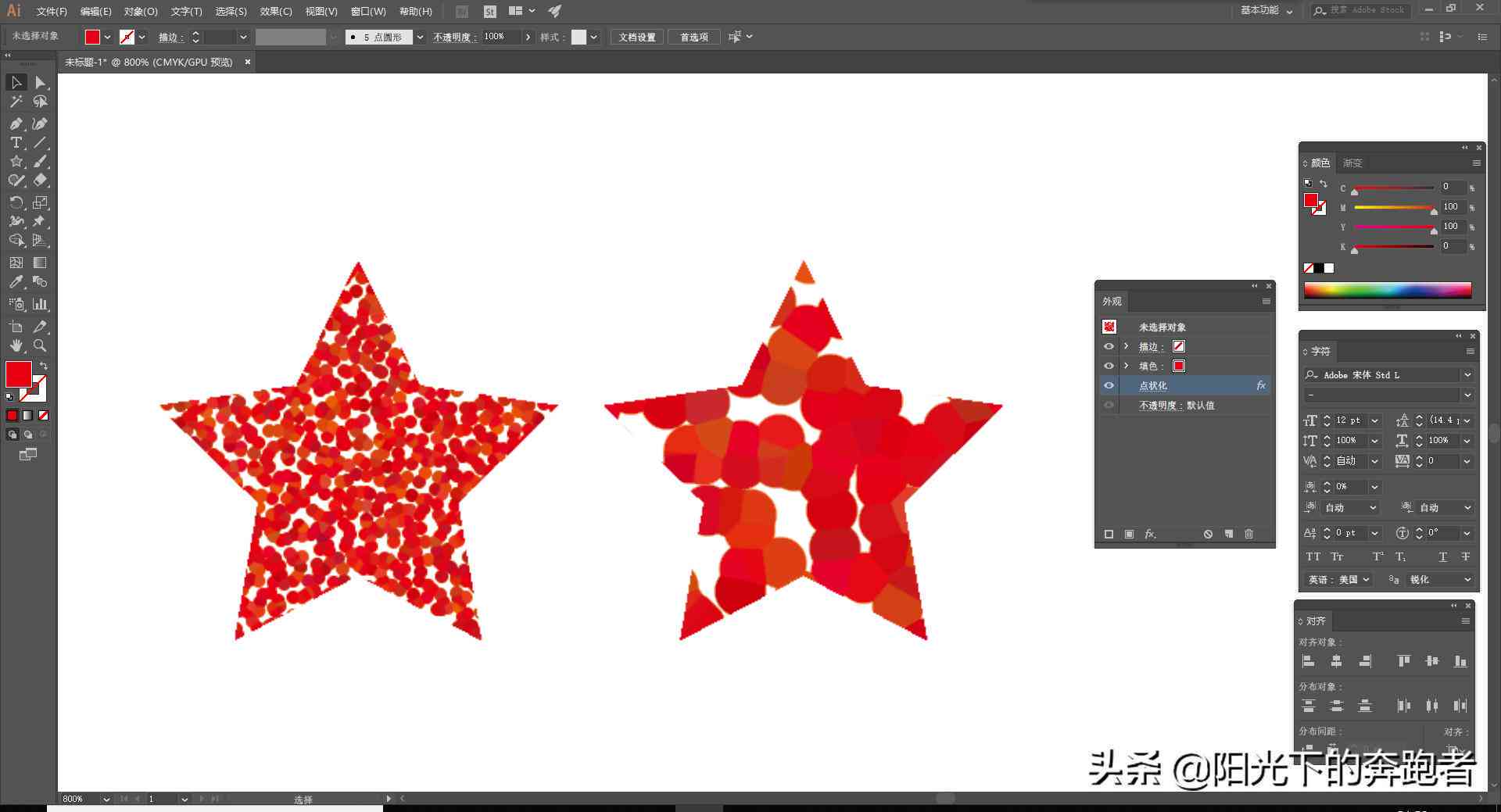Viewport: 1501px width, 812px height.
Task: Hide the 点状化 effect via eye icon
Action: (x=1109, y=385)
